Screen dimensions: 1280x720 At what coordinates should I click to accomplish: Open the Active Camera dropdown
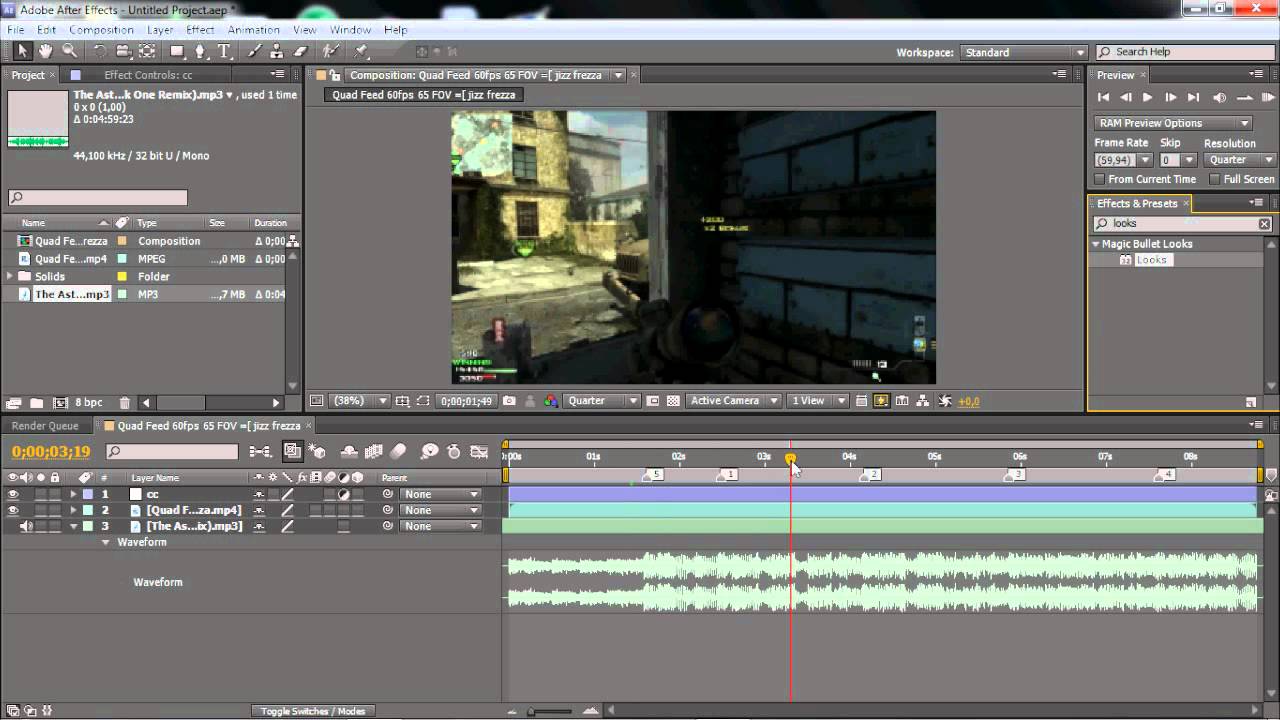click(734, 401)
